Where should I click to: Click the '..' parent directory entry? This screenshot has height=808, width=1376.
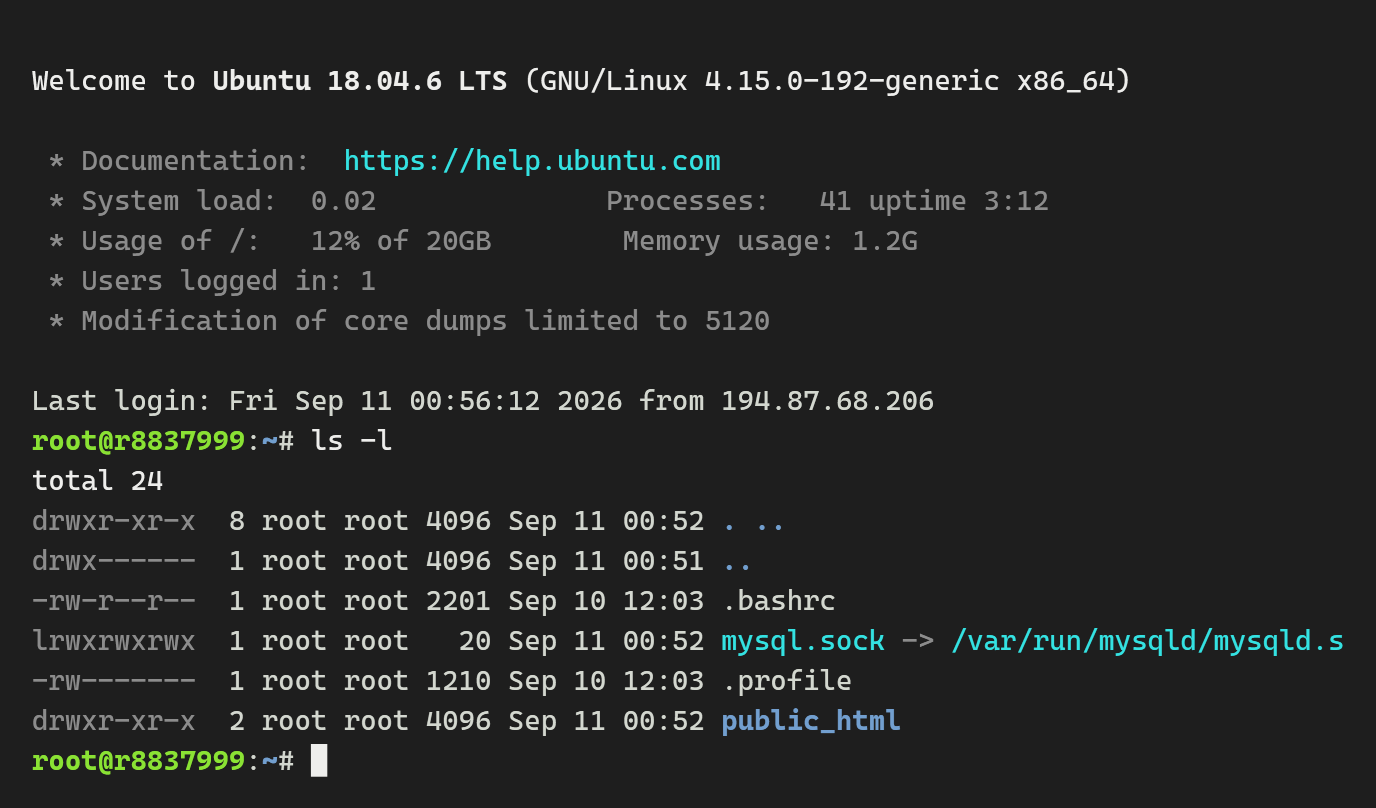[x=737, y=561]
